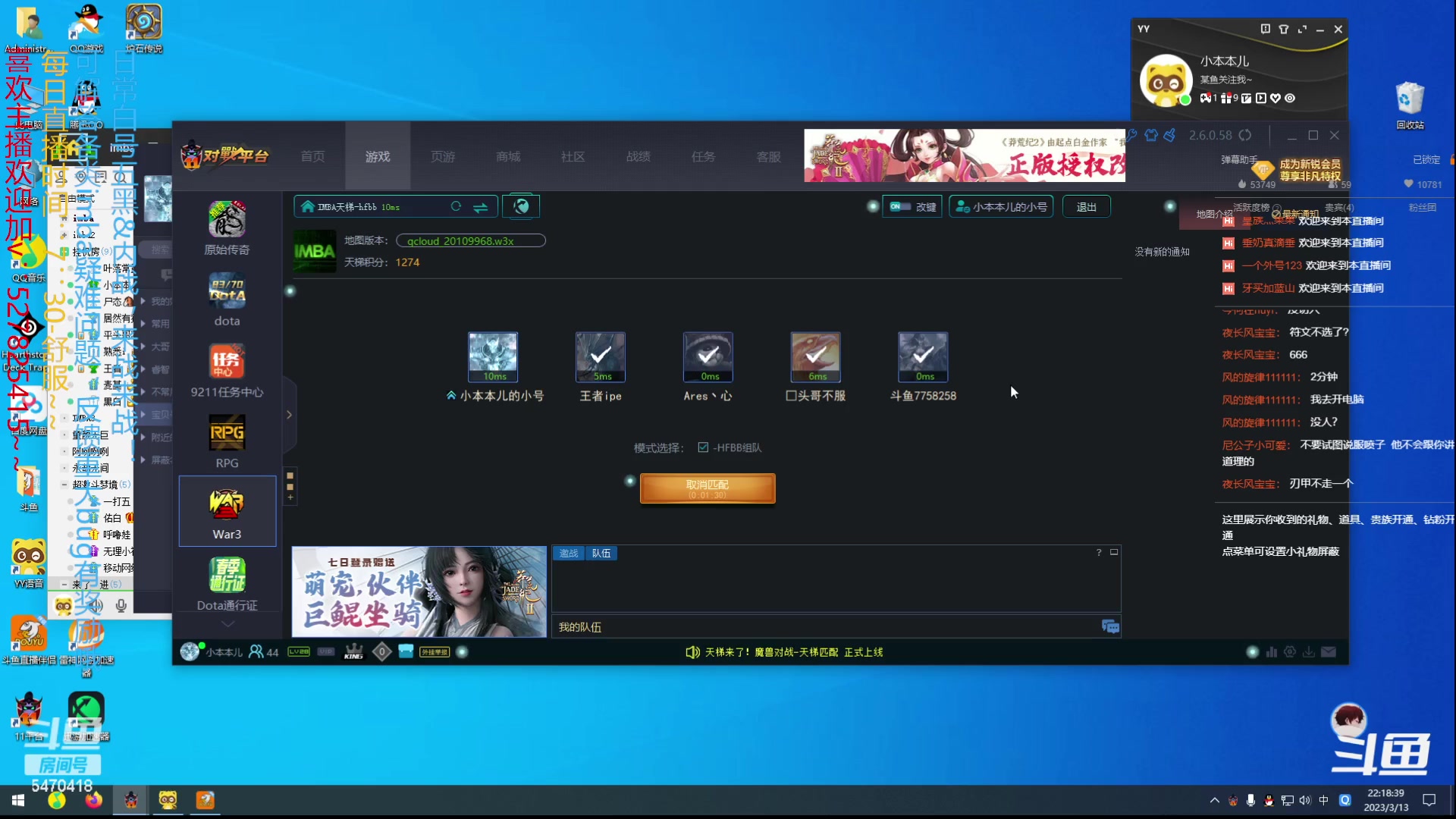The width and height of the screenshot is (1456, 819).
Task: Click the IMBA天梯-hfbb room home button
Action: point(307,206)
